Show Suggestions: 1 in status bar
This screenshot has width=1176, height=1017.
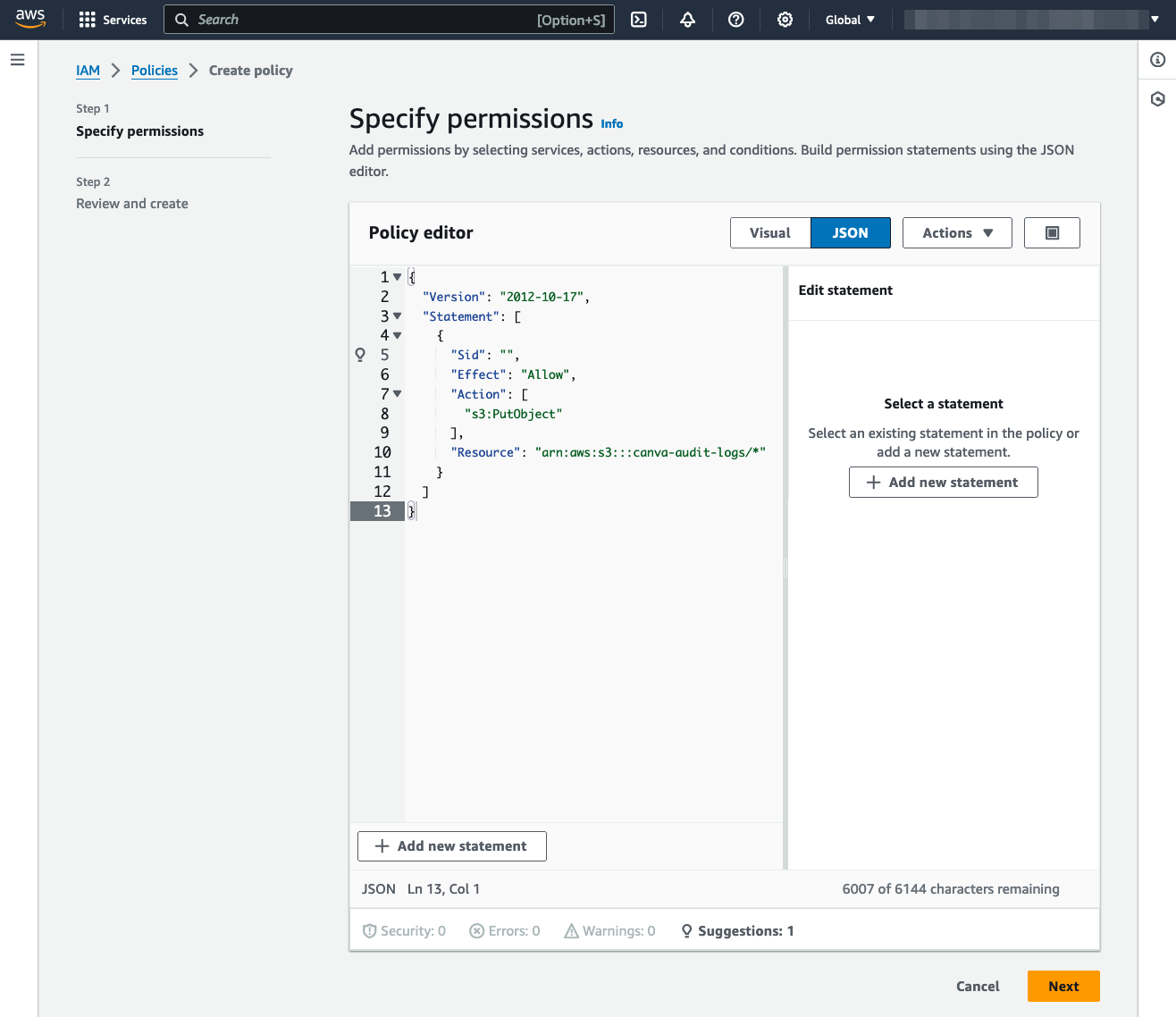(x=737, y=931)
